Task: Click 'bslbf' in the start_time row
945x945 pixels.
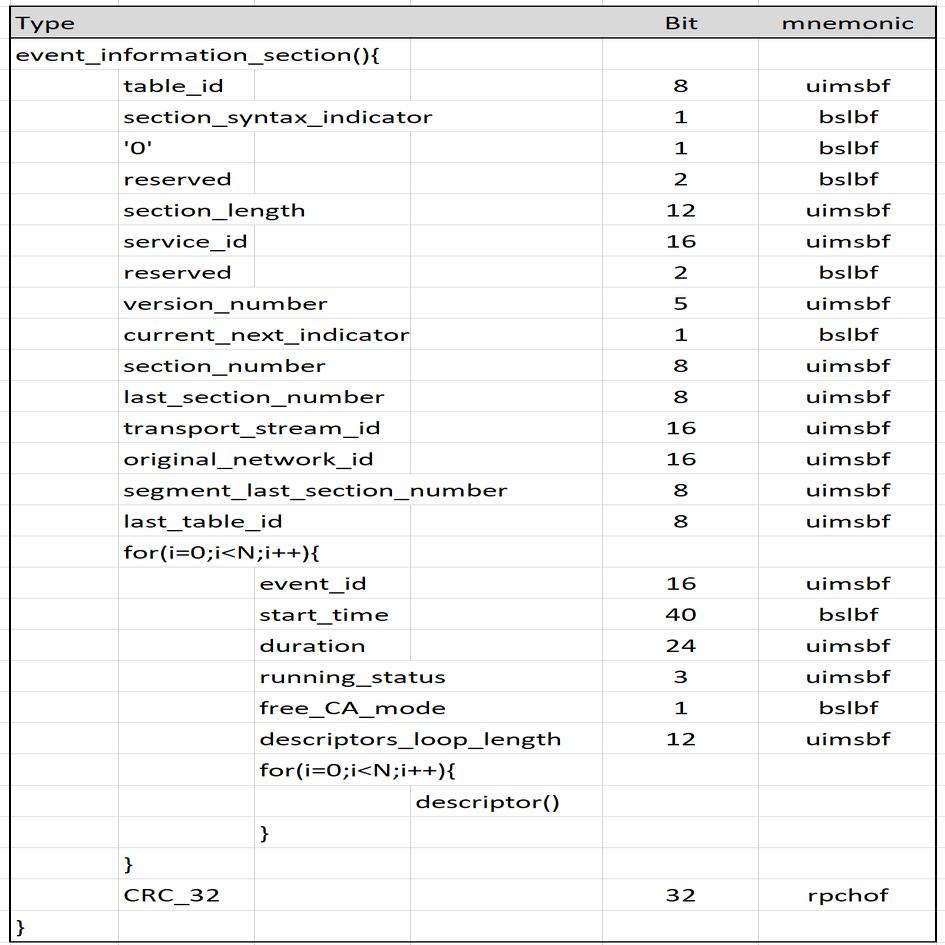Action: point(847,615)
